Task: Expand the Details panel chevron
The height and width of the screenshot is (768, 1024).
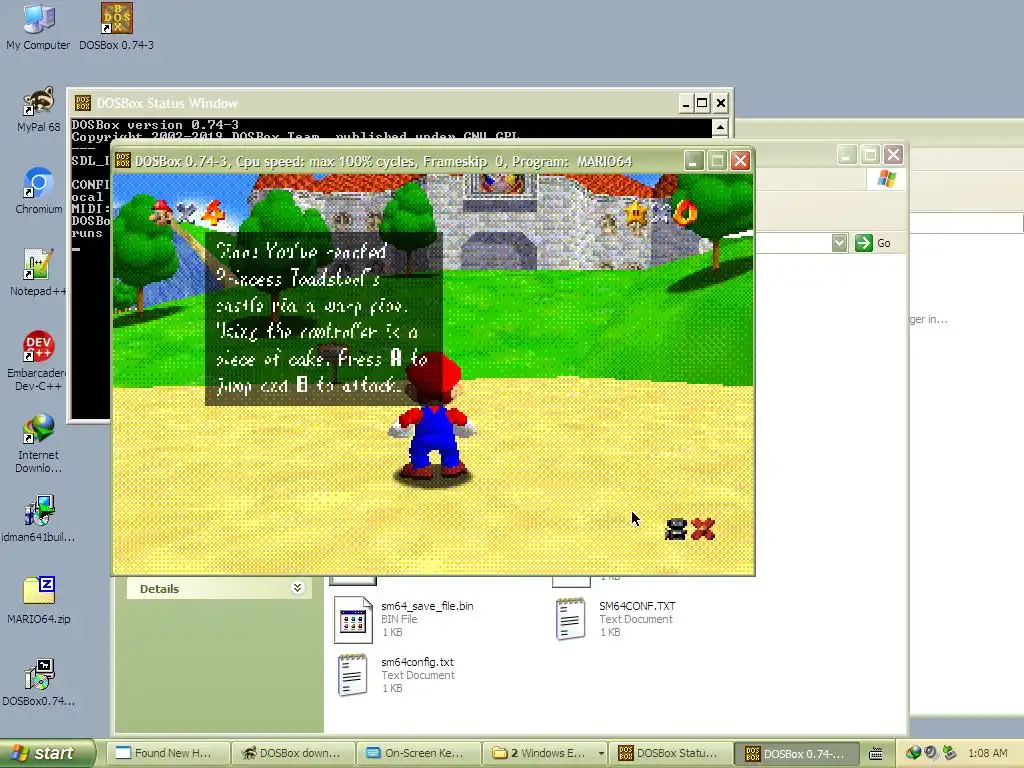Action: 297,588
